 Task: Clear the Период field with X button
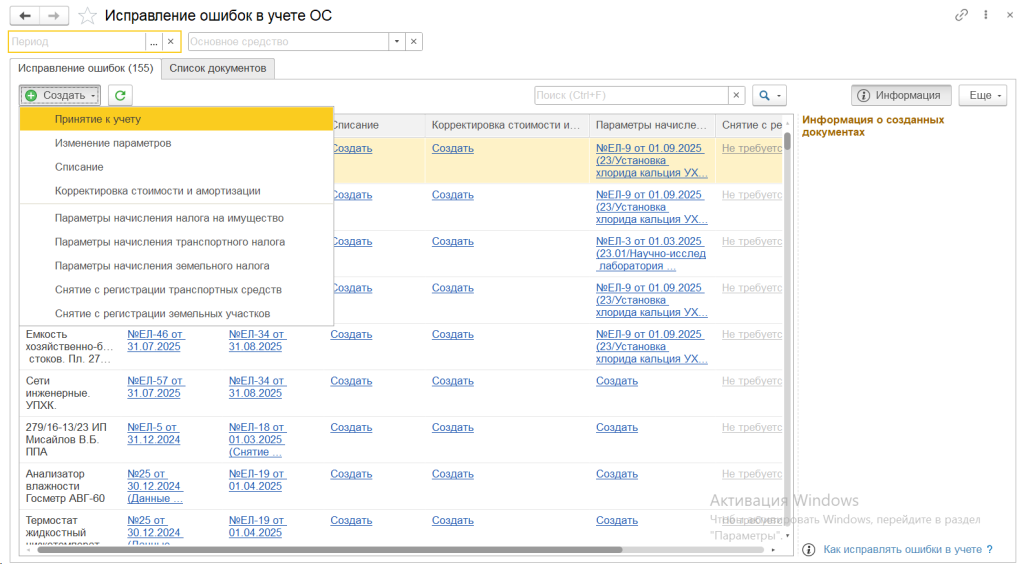coord(170,42)
